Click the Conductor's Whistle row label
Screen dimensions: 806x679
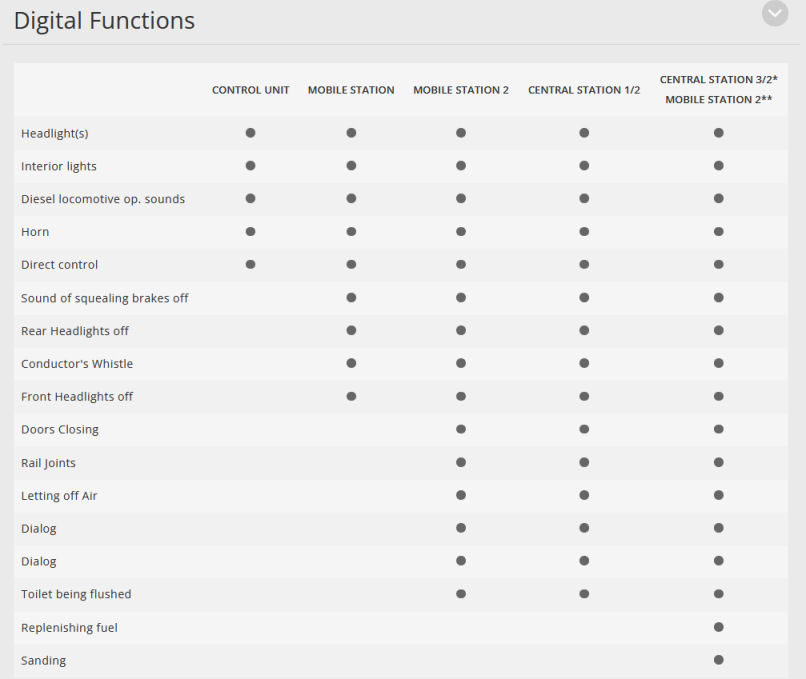(77, 364)
